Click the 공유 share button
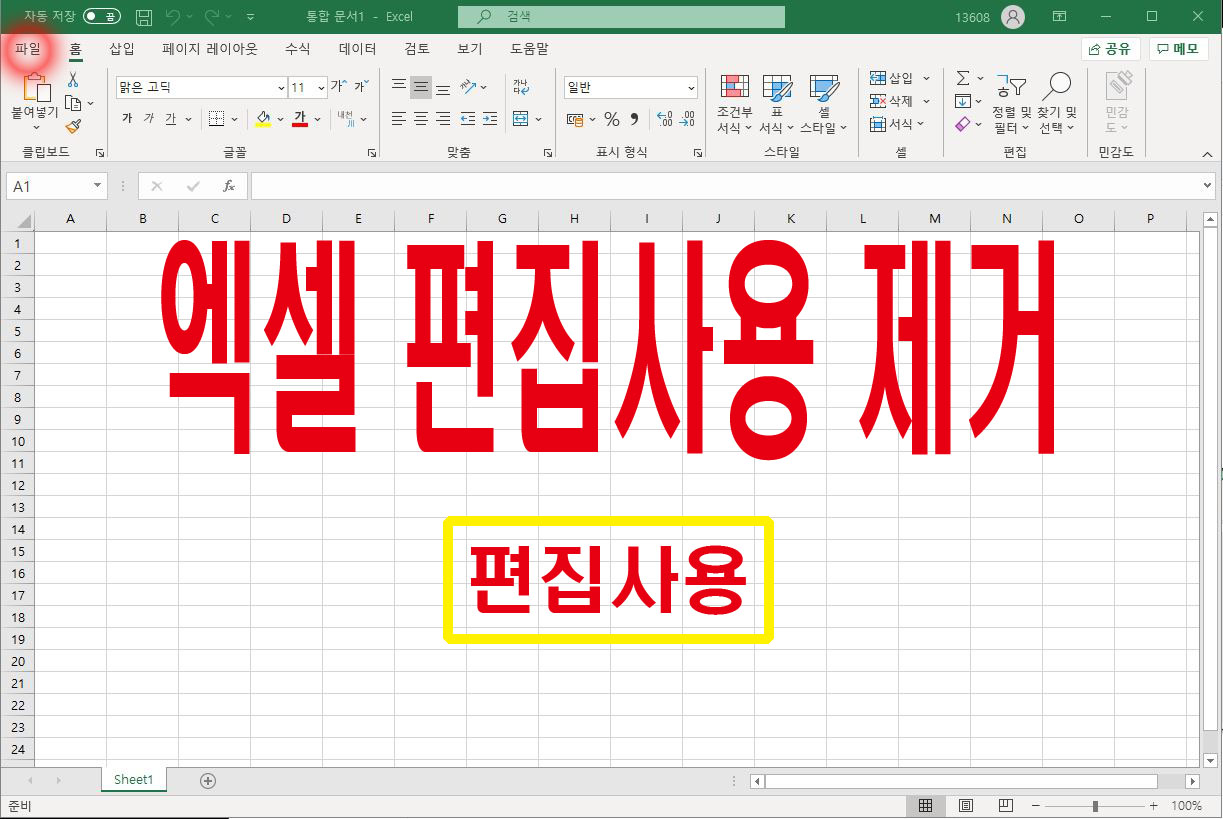 point(1110,48)
